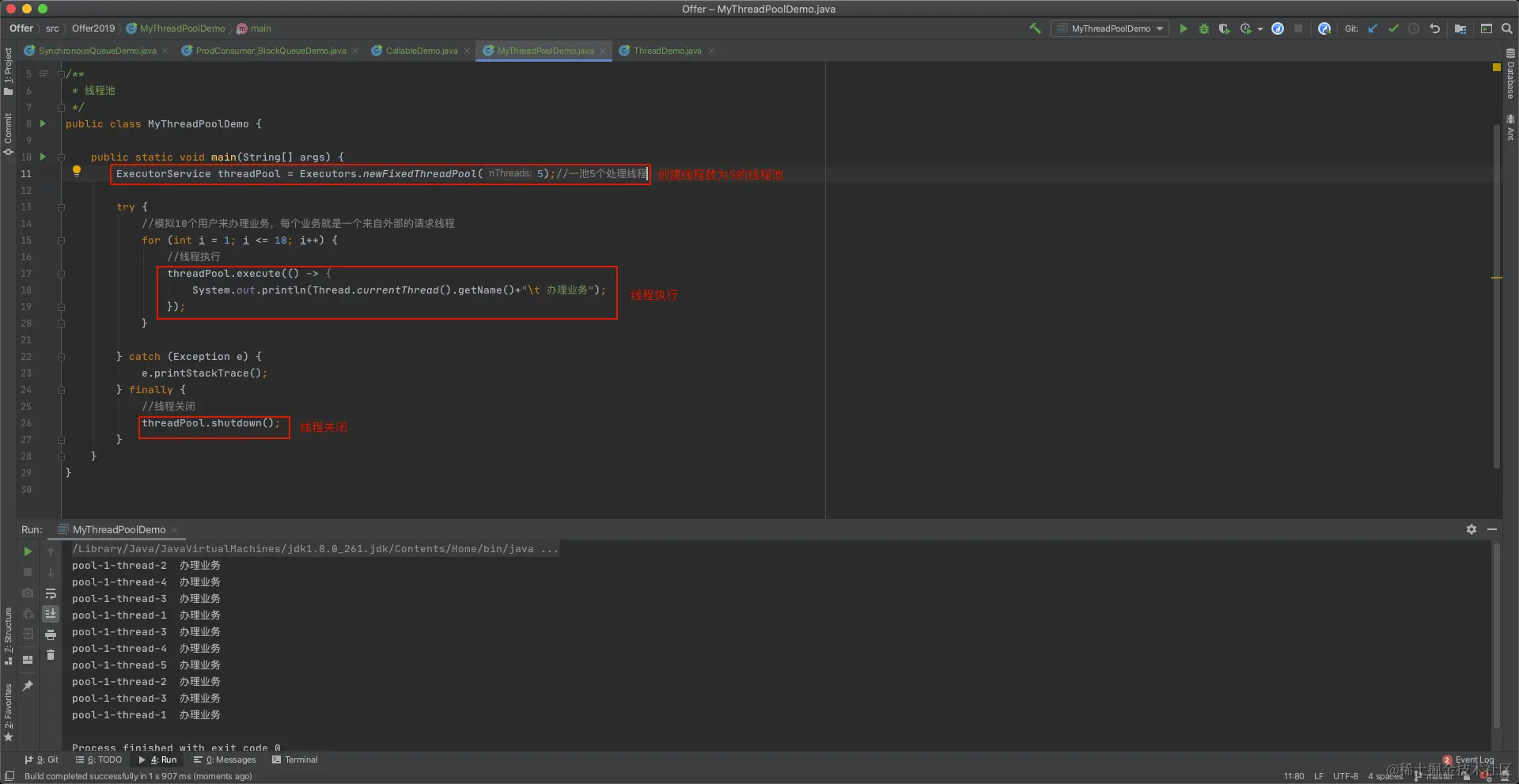Toggle the 2: Favorites side panel
Screen dimensions: 1519x784
pyautogui.click(x=8, y=712)
